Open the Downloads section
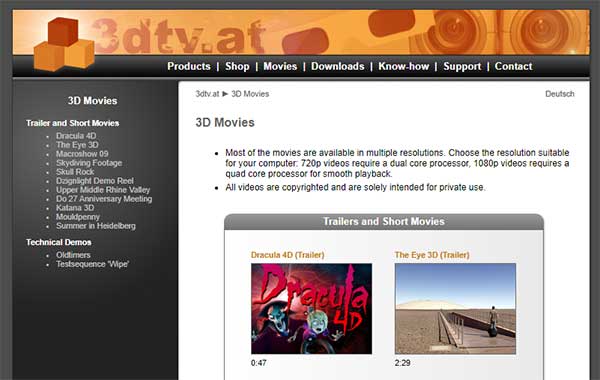Viewport: 600px width, 380px height. coord(338,66)
